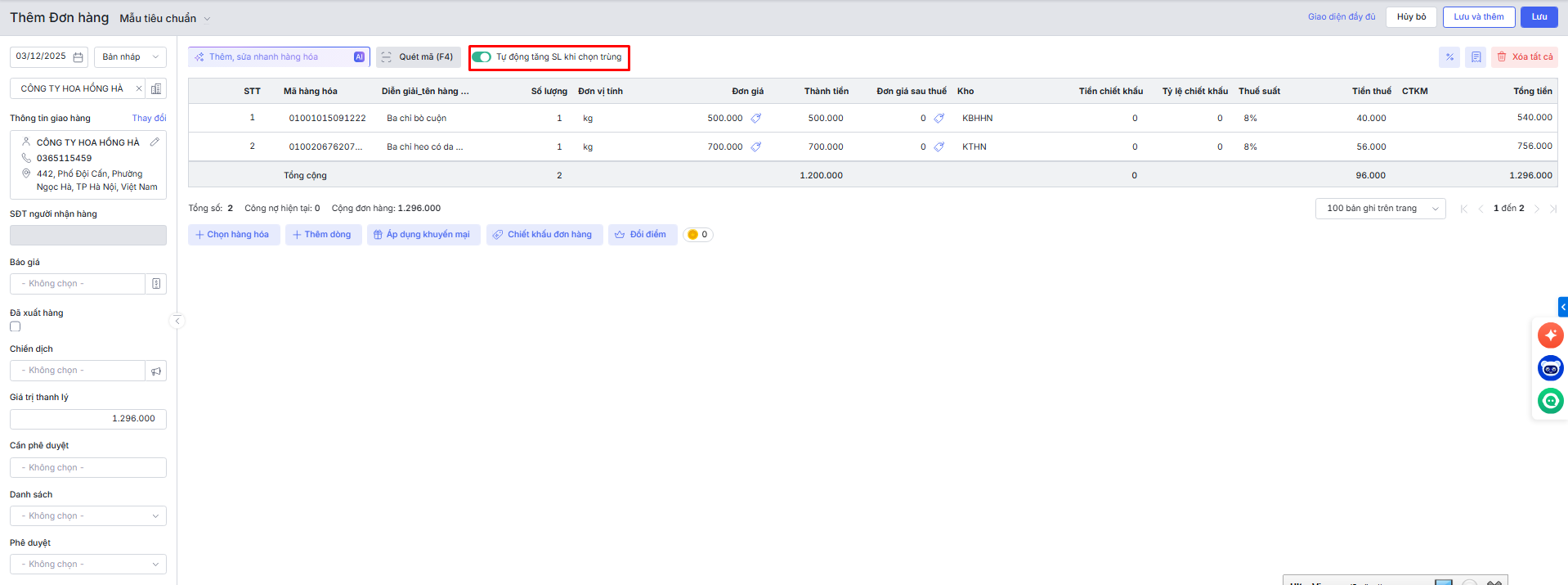Open the Bản nháp status dropdown
The width and height of the screenshot is (1568, 585).
(130, 57)
